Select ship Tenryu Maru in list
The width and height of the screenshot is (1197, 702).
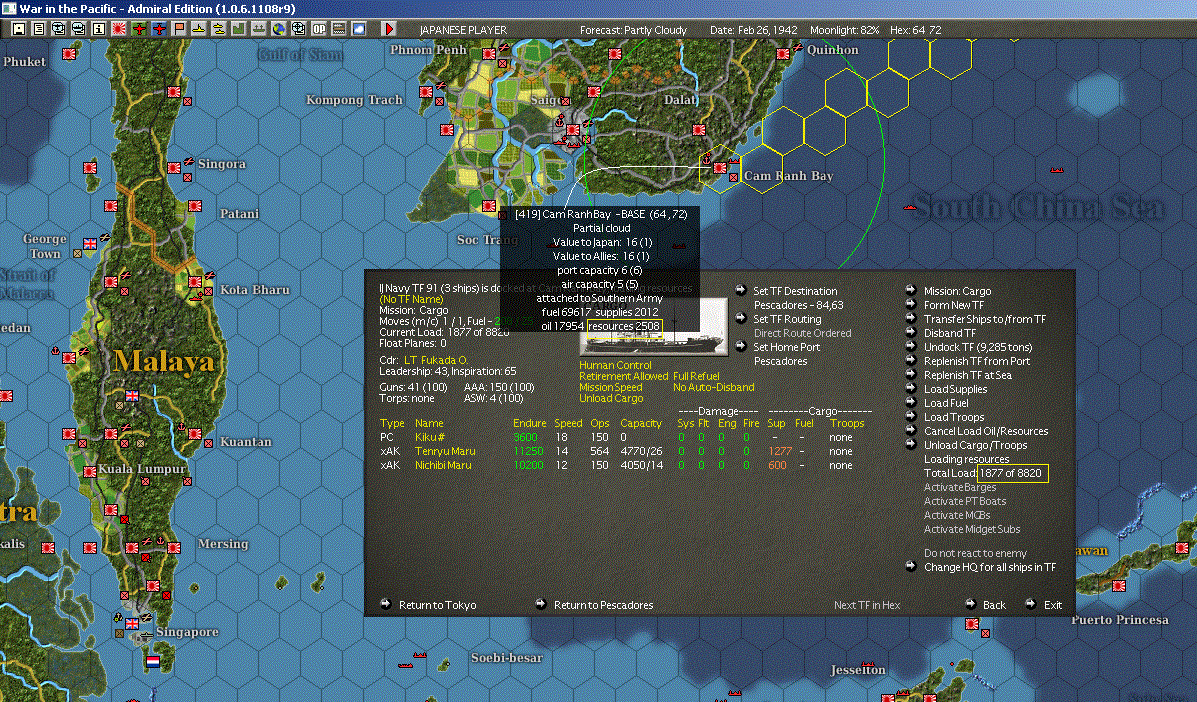coord(445,451)
